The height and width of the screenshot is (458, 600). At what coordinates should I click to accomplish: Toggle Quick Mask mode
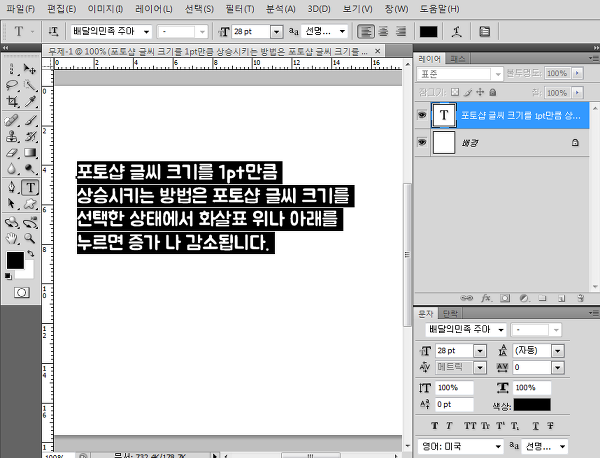pos(21,293)
